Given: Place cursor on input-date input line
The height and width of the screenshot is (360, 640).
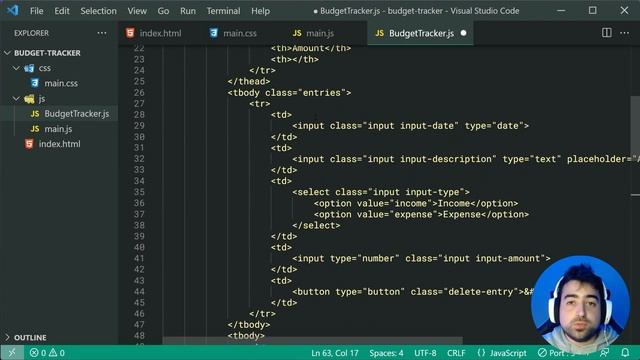Looking at the screenshot, I should [410, 126].
